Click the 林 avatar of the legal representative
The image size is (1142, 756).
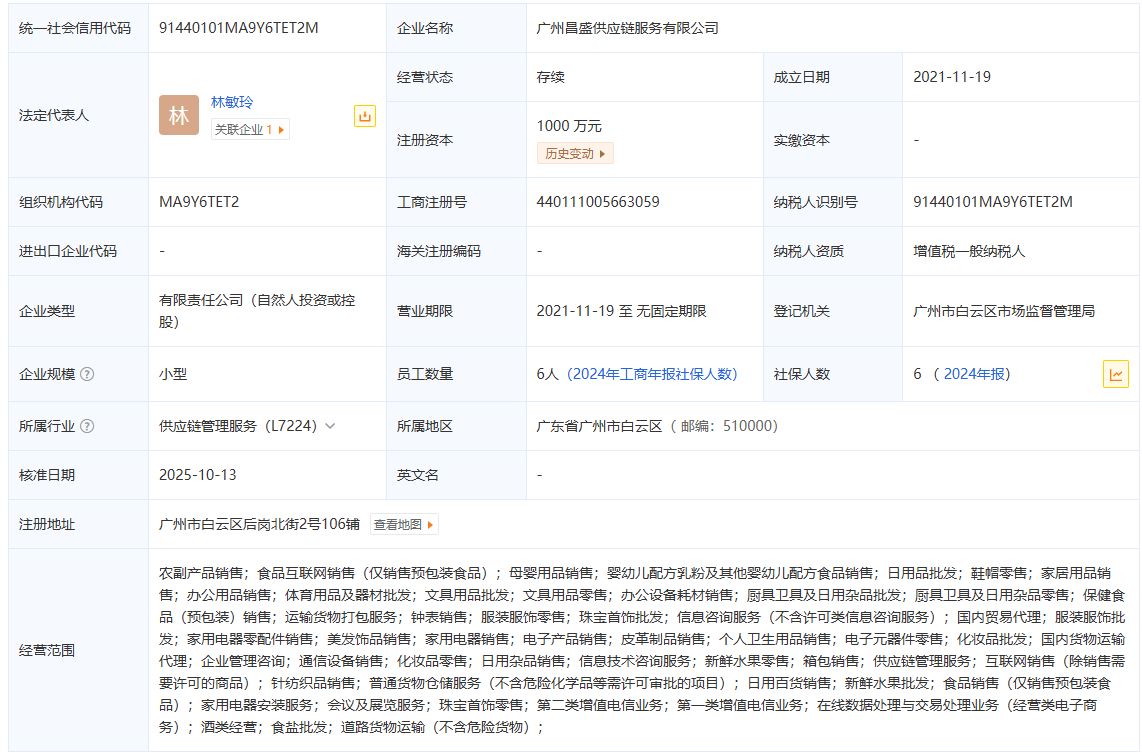tap(179, 115)
